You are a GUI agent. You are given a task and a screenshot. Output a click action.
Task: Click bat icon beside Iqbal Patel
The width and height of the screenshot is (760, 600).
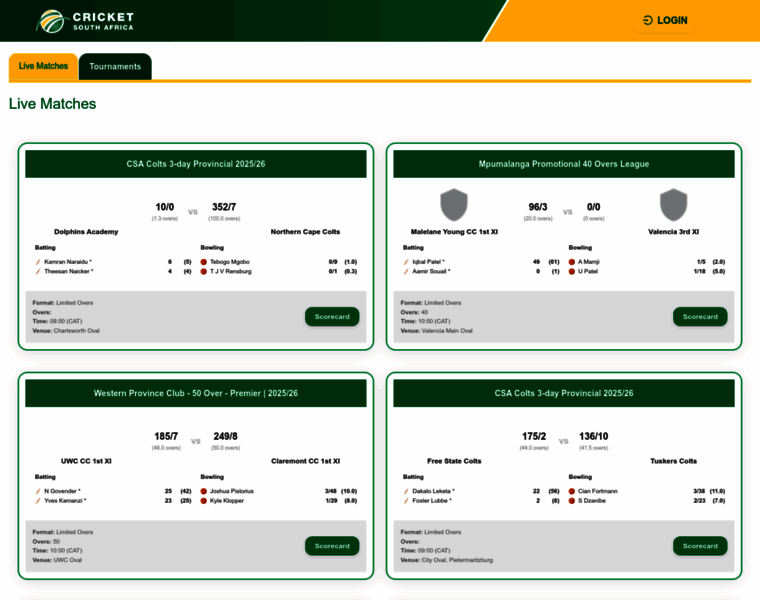[x=406, y=262]
